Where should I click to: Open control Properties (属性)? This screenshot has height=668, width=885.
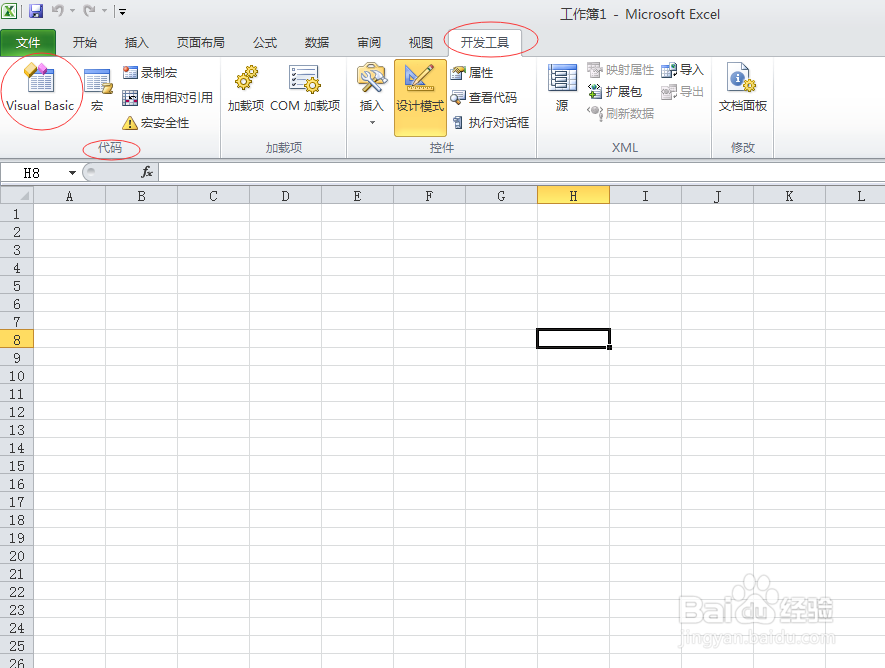(472, 73)
